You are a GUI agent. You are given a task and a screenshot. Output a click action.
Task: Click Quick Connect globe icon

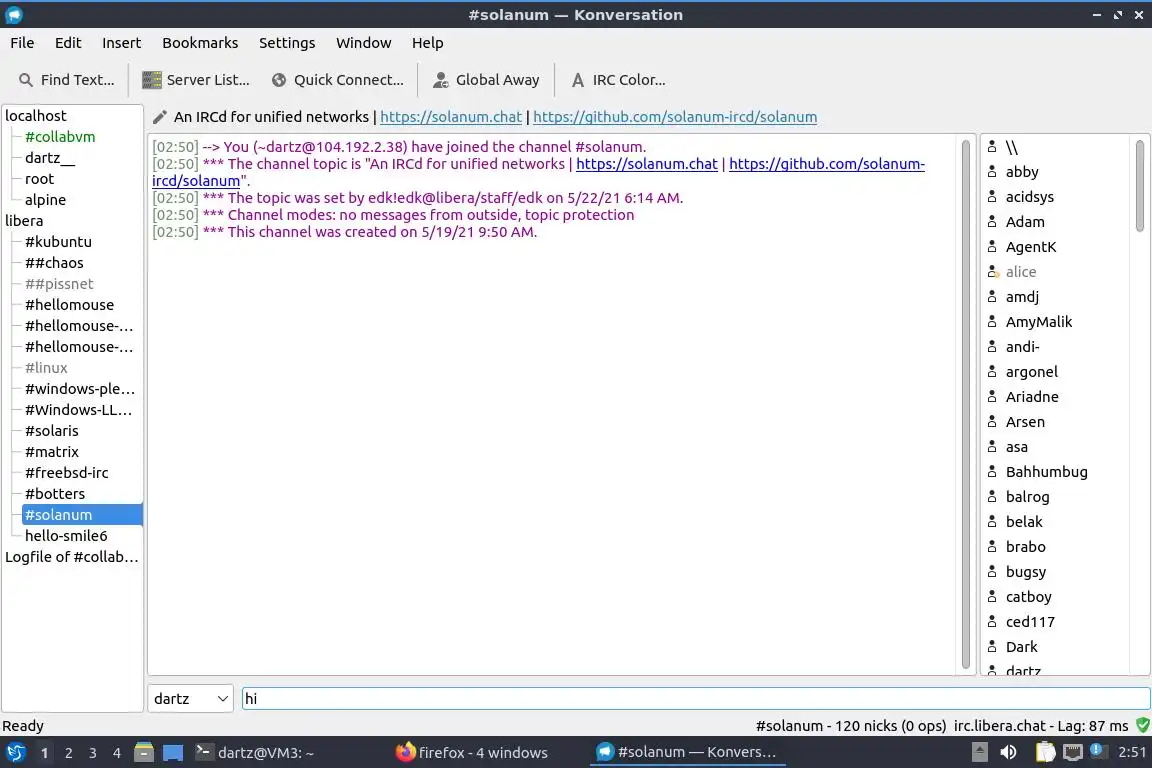[x=278, y=80]
